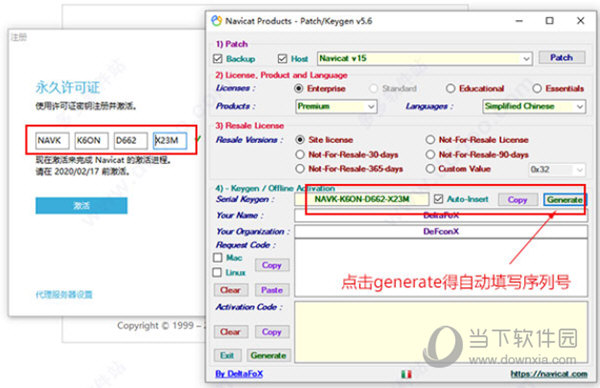600x388 pixels.
Task: Click the D662 key field in registration window
Action: (131, 140)
